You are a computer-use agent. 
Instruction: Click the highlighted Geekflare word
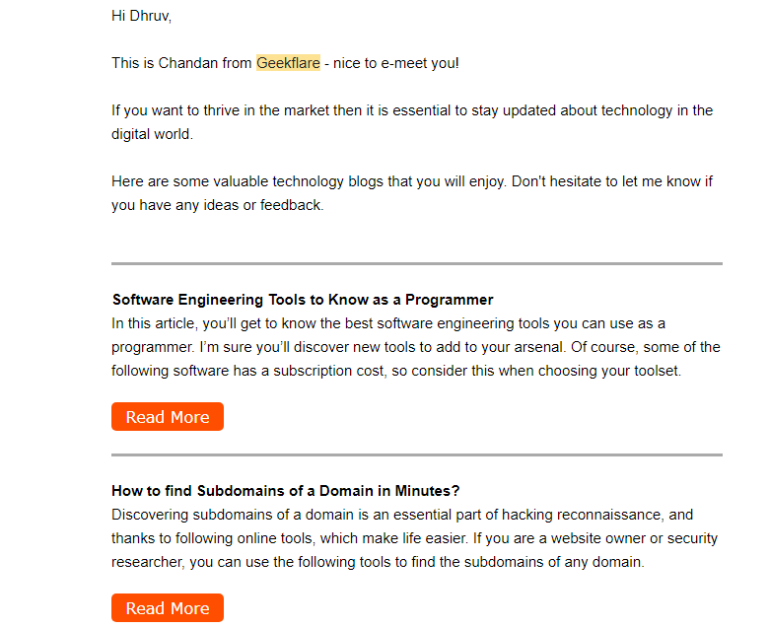(x=288, y=63)
